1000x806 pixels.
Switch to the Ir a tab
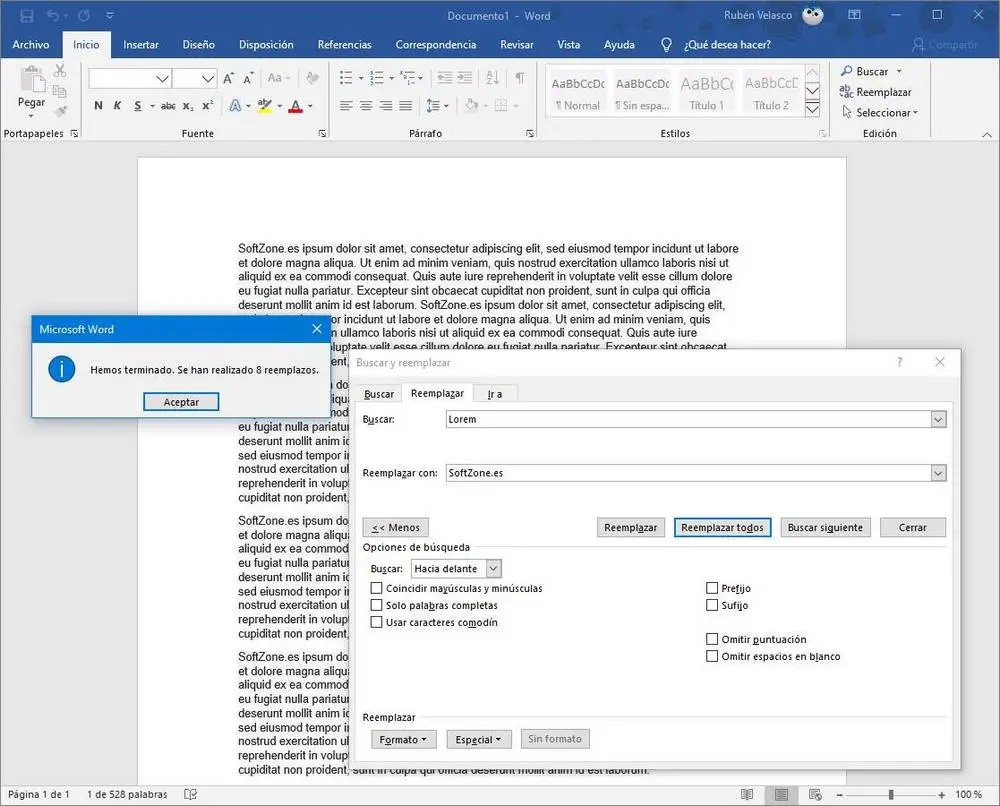(495, 394)
